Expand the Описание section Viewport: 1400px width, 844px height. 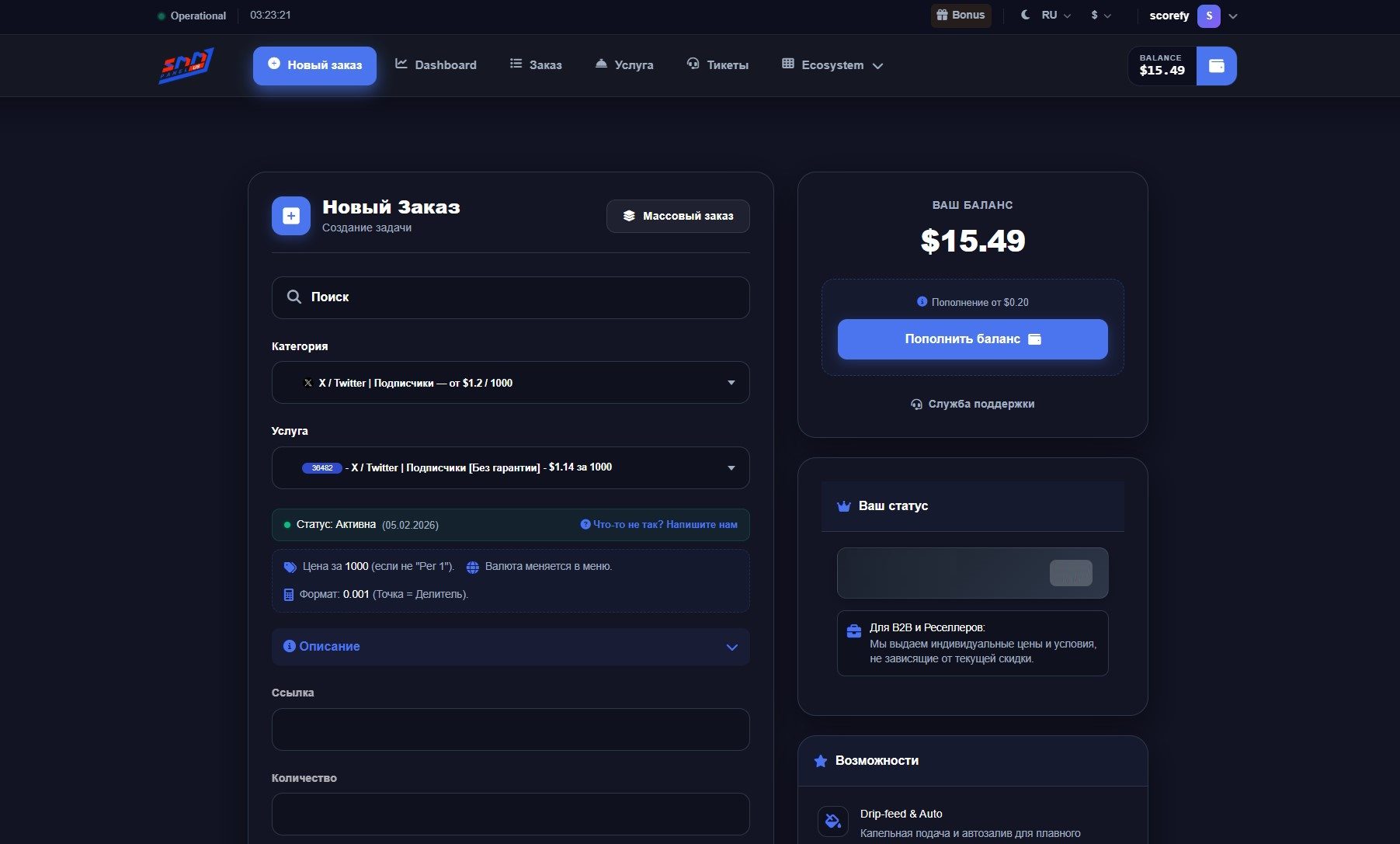click(510, 647)
